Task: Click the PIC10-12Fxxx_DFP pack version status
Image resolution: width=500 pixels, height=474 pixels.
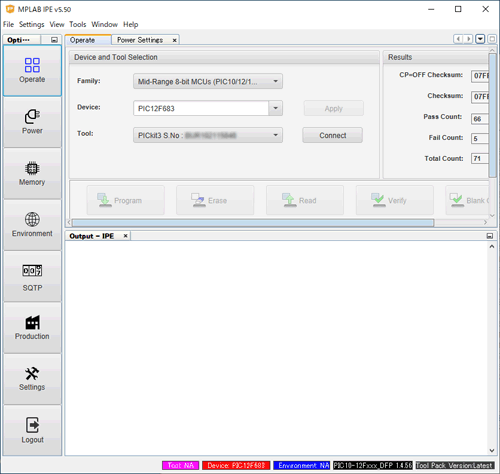Action: 373,465
